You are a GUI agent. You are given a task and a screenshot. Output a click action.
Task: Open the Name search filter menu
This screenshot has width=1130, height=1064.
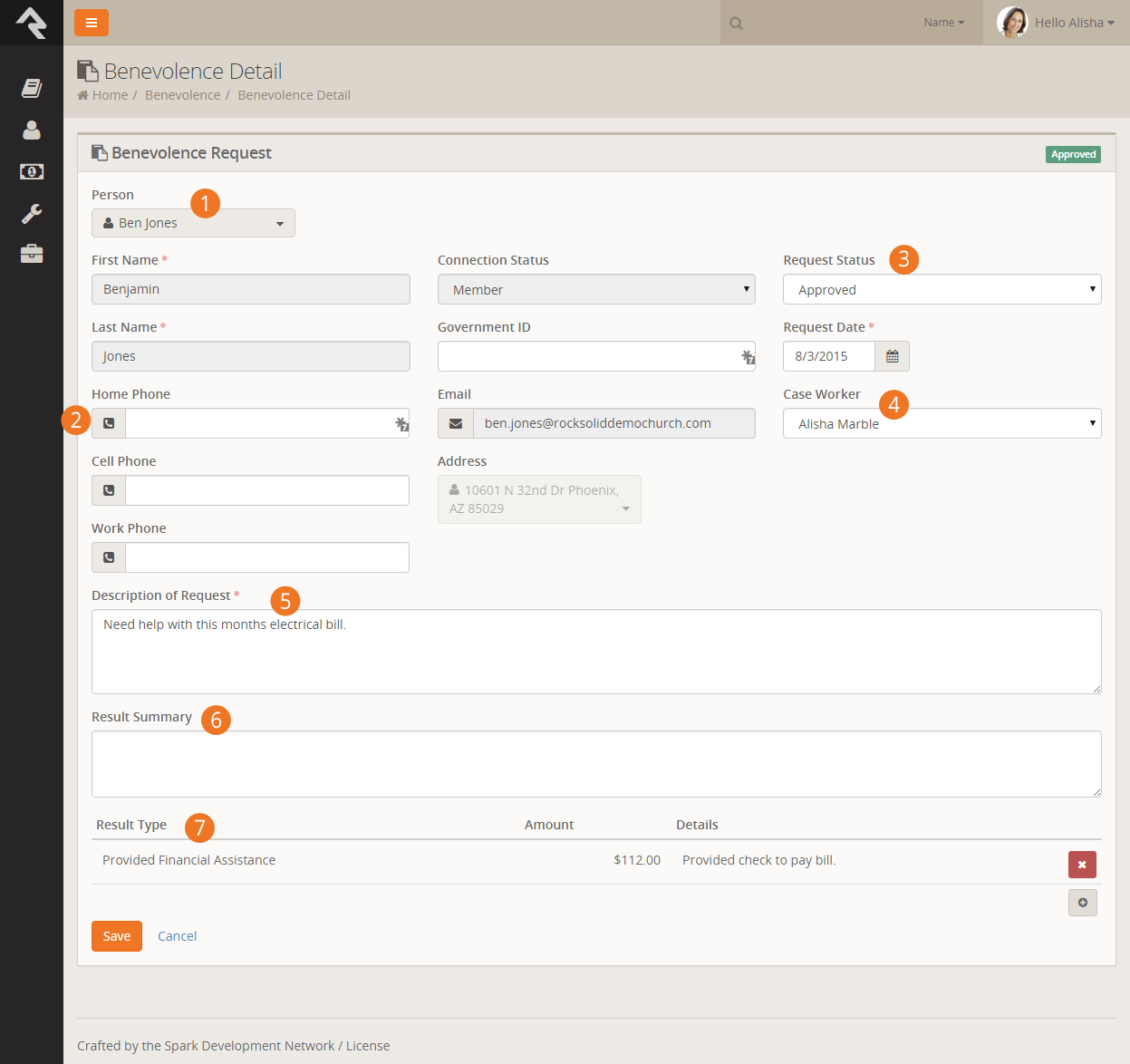(943, 23)
